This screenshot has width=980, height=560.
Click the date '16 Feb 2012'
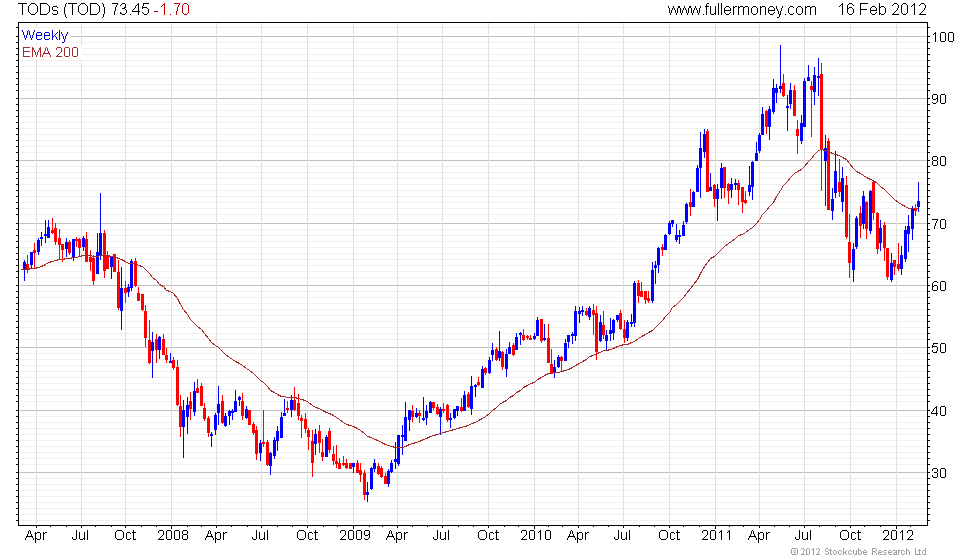(x=882, y=9)
